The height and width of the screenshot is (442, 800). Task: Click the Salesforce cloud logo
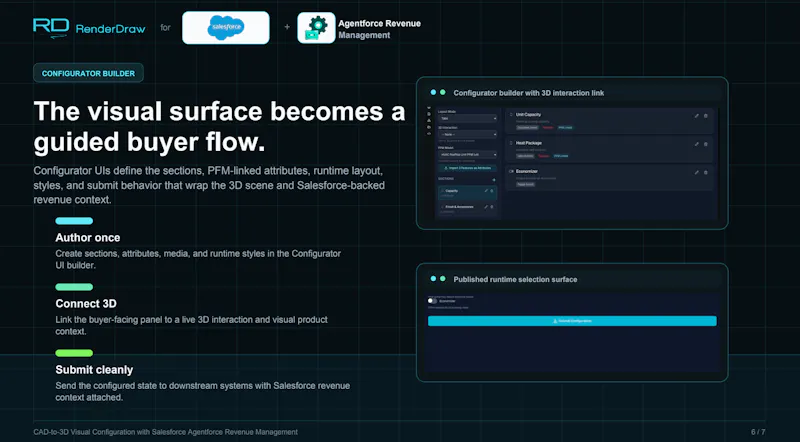[226, 28]
